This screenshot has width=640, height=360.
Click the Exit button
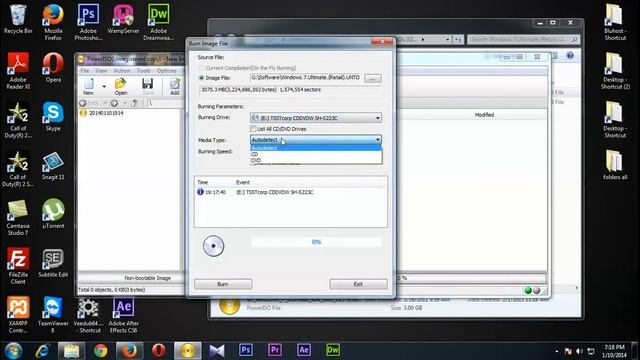pos(358,284)
